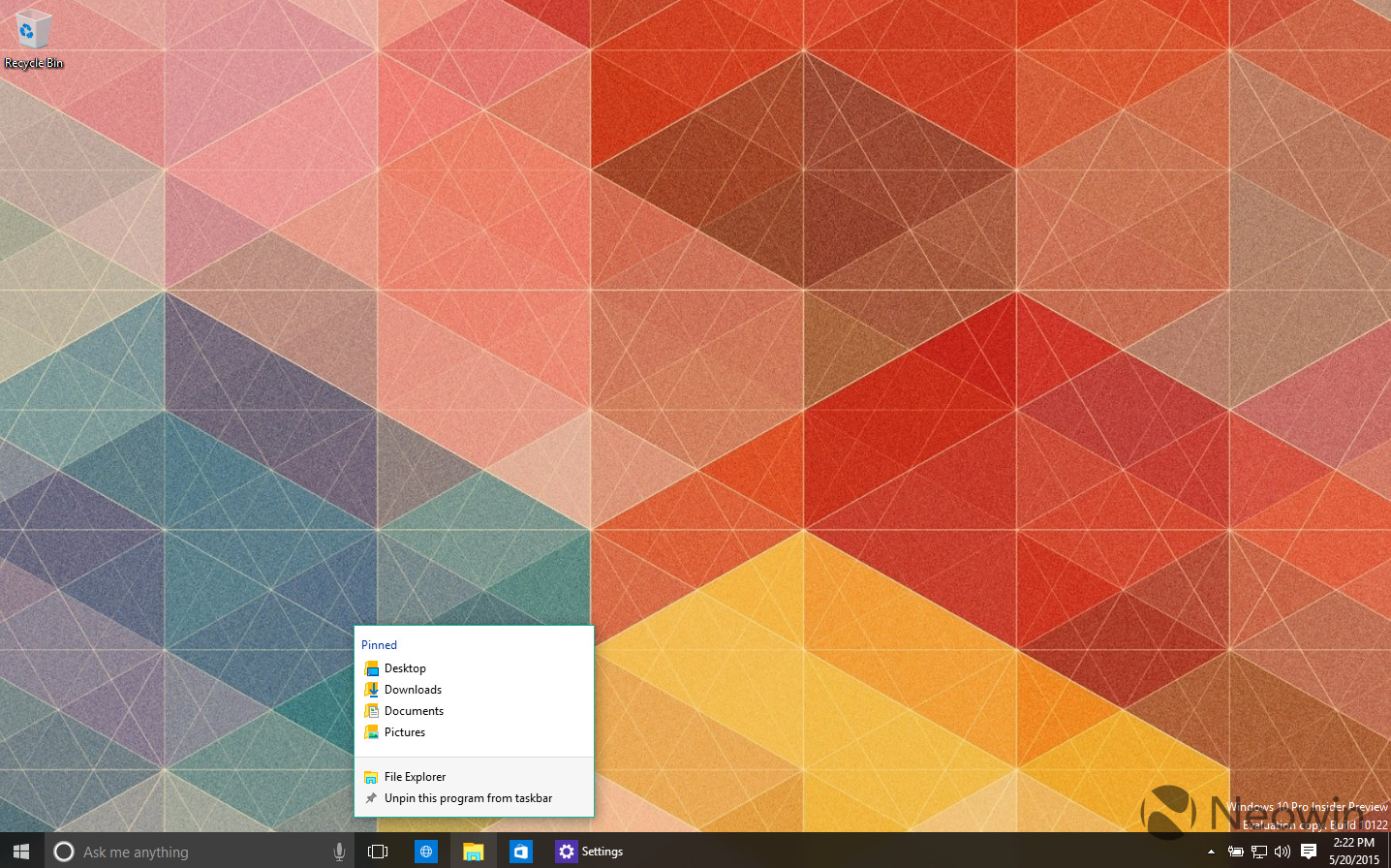Open the pinned Downloads folder
Viewport: 1391px width, 868px height.
point(411,689)
